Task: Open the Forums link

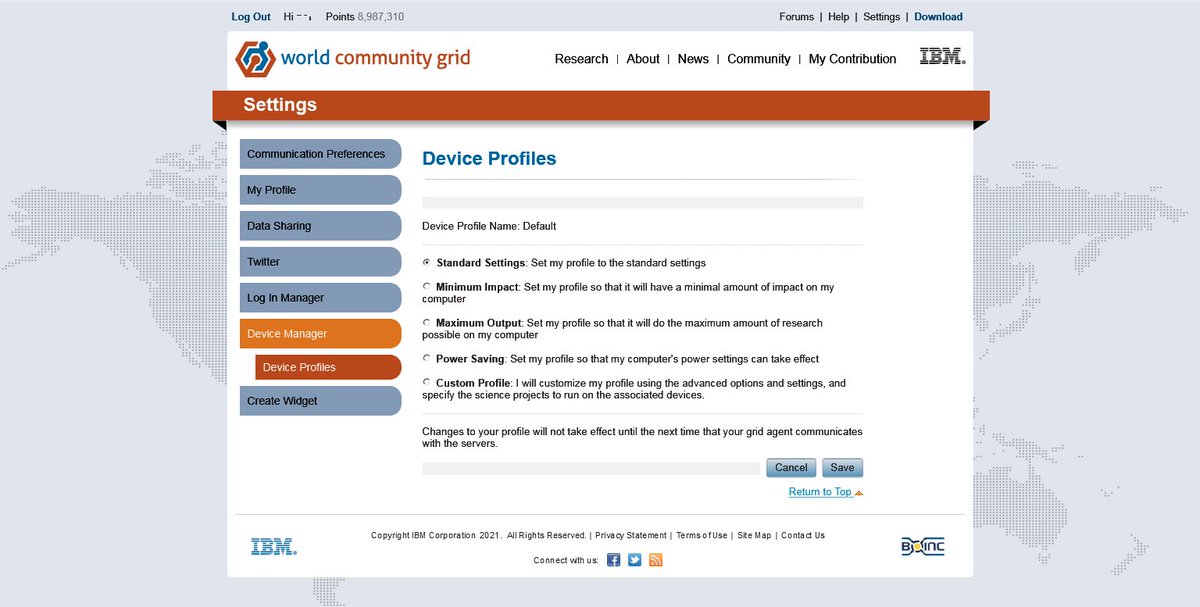Action: [x=796, y=17]
